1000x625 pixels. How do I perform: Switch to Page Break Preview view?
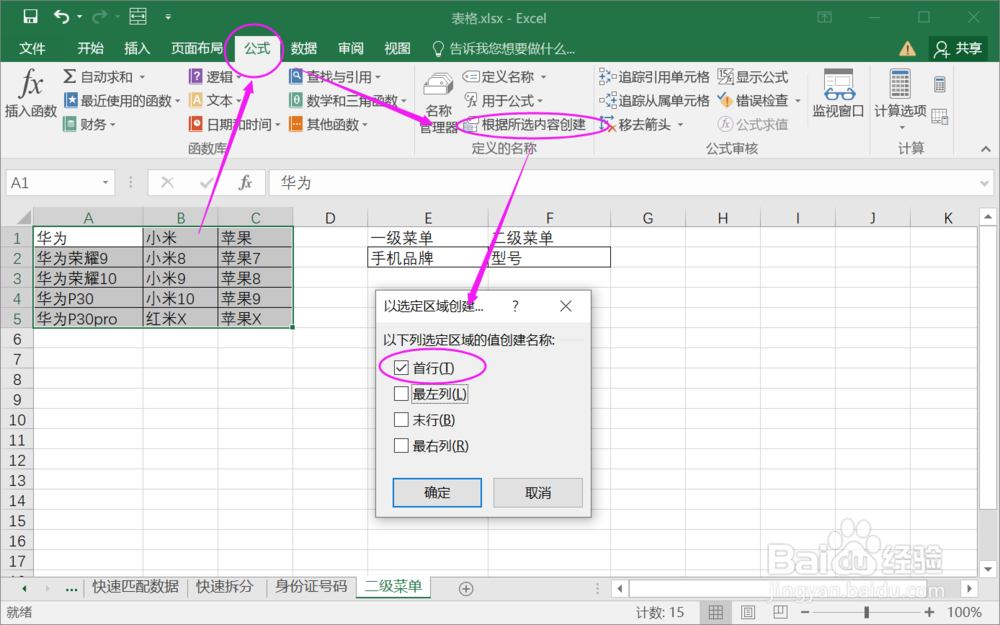780,612
